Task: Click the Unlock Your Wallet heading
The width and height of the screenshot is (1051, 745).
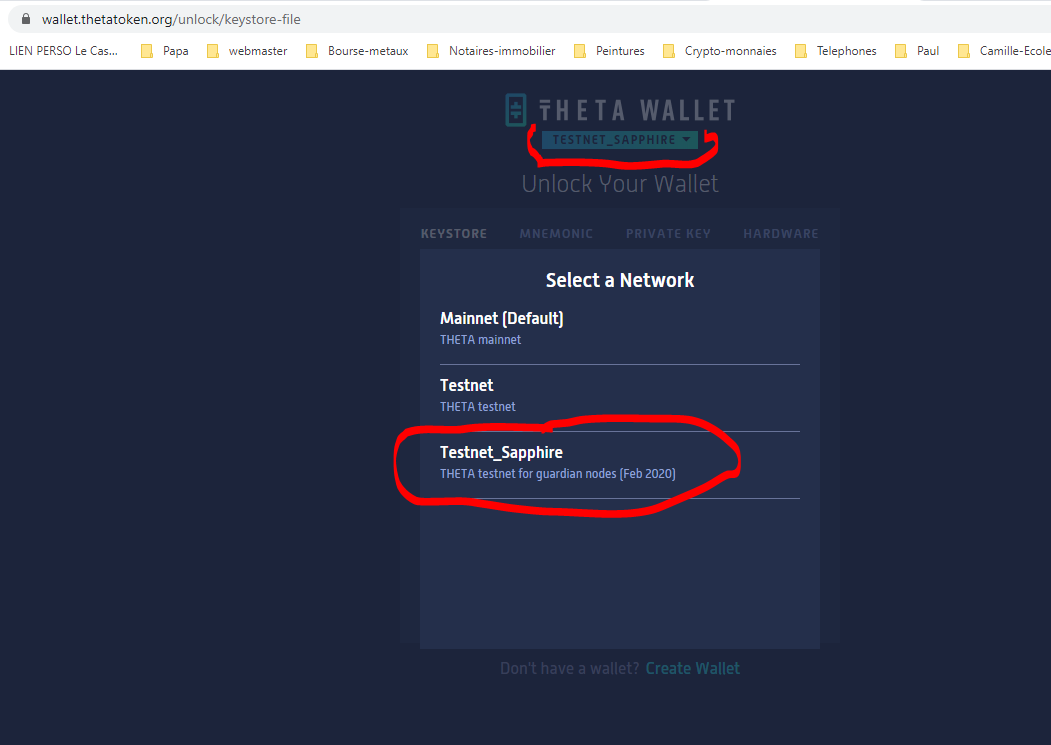Action: point(620,184)
